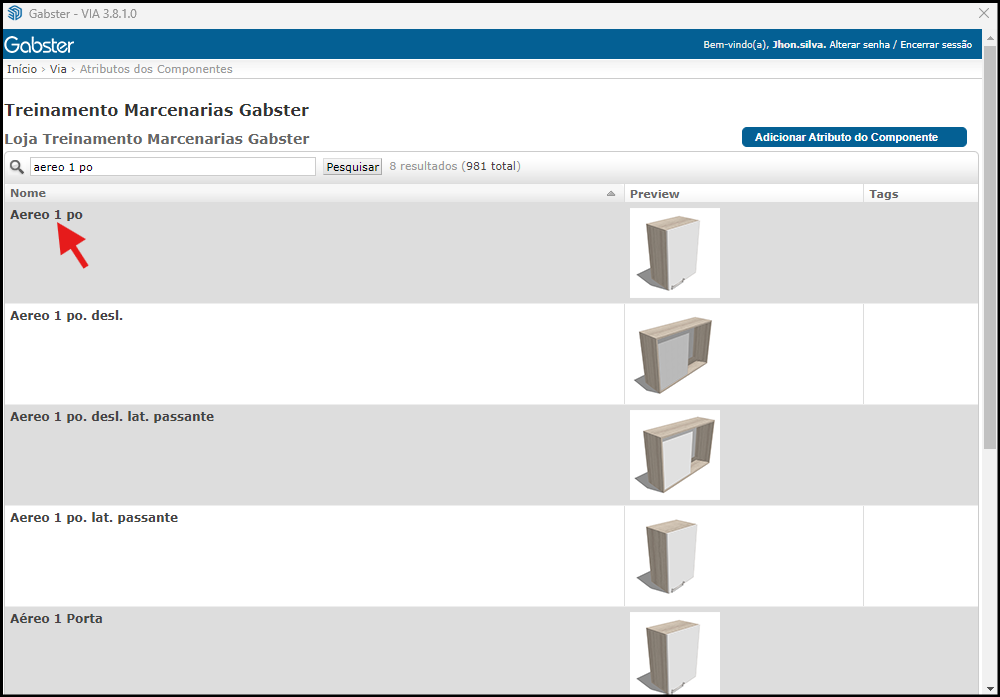Focus the search field containing aereo 1 po
This screenshot has height=697, width=1000.
172,167
